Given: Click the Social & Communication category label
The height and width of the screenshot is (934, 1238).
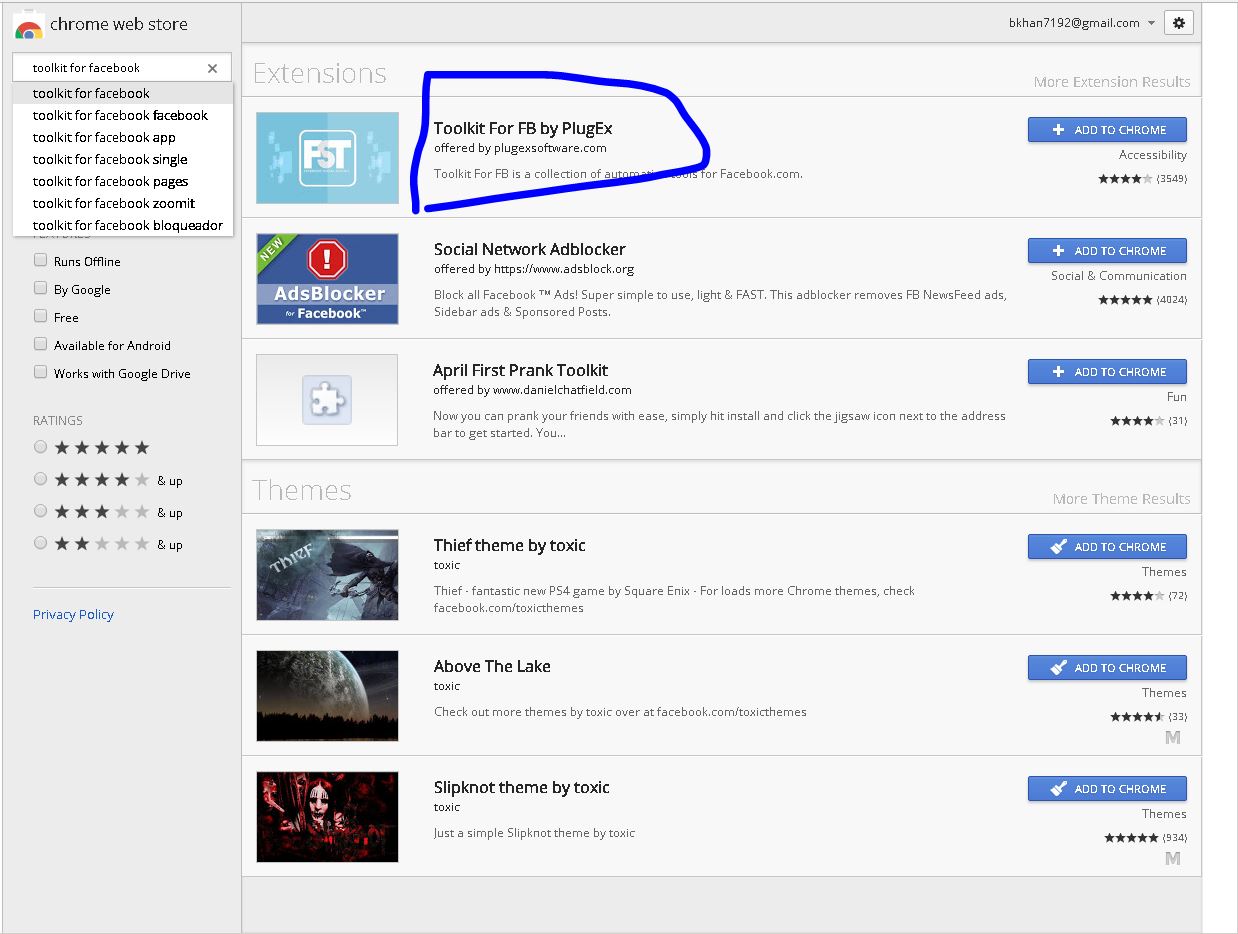Looking at the screenshot, I should tap(1119, 276).
